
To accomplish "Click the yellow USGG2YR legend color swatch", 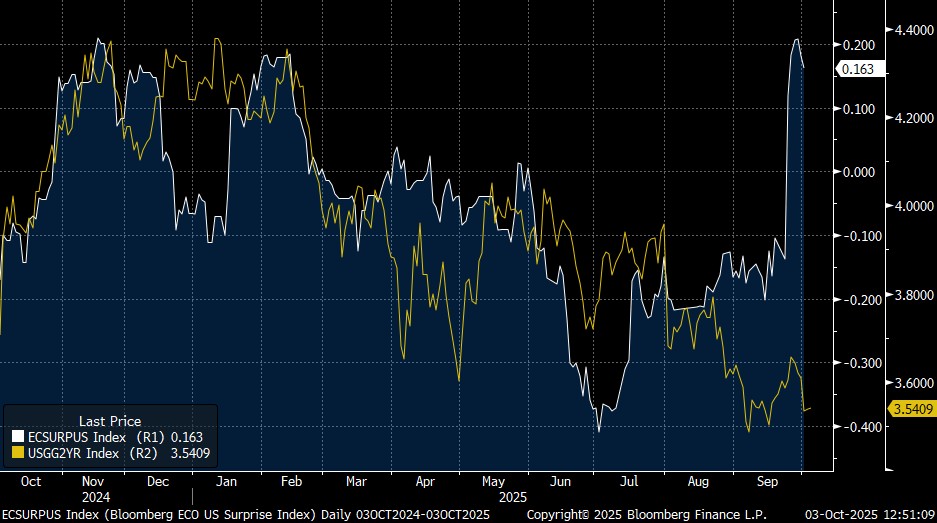I will [16, 453].
